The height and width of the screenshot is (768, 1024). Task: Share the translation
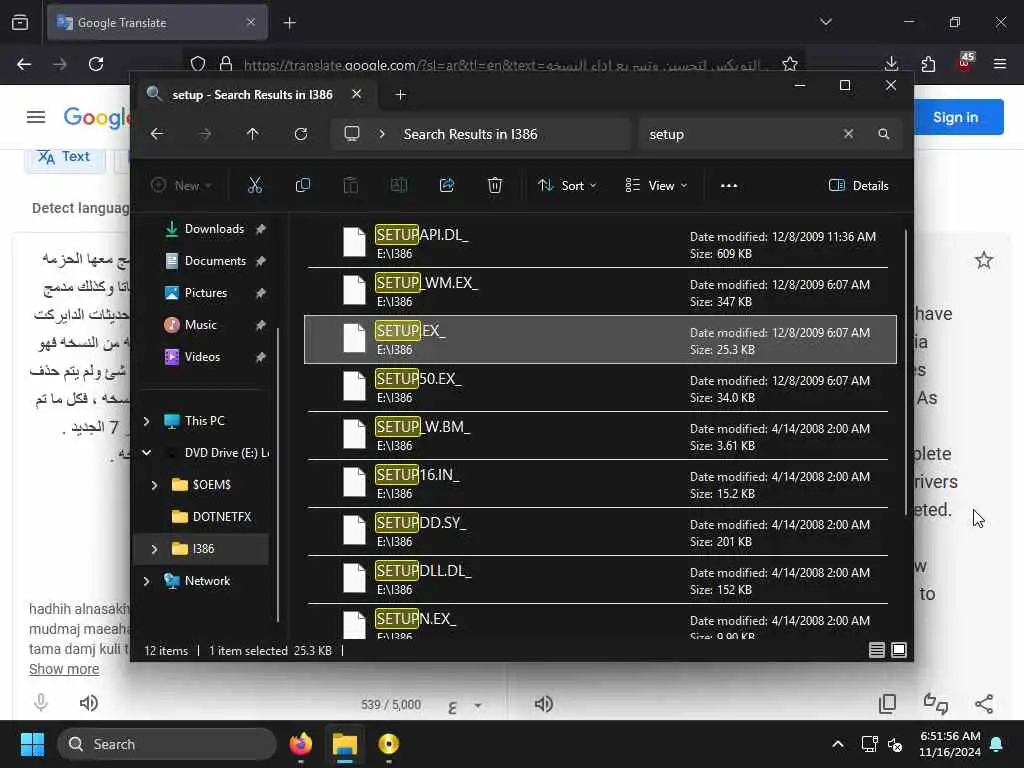coord(984,703)
